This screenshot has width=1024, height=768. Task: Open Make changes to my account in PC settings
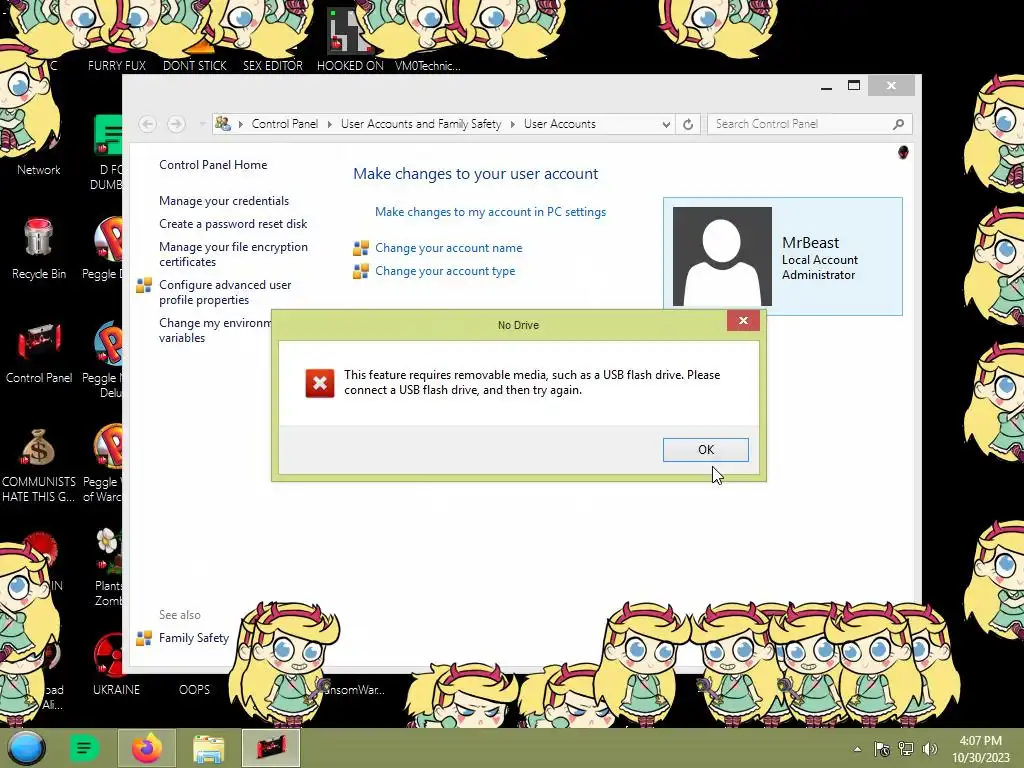click(x=490, y=212)
